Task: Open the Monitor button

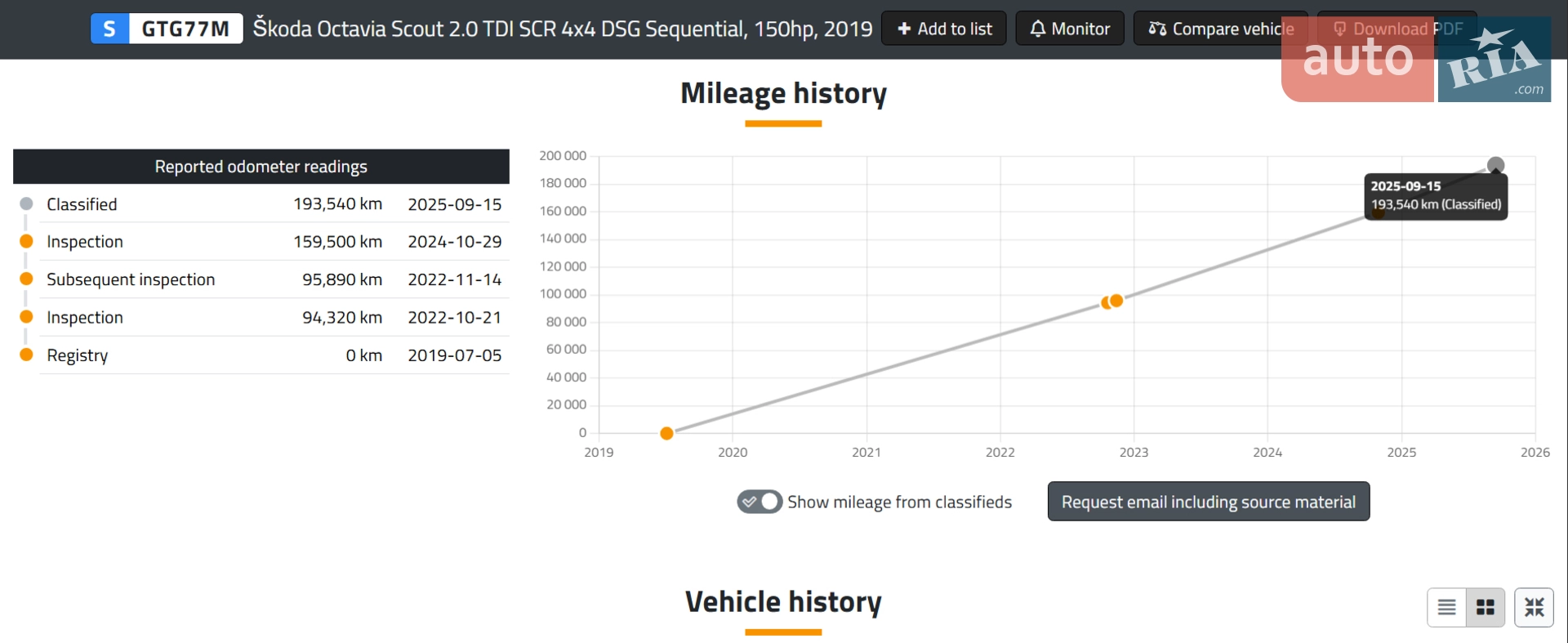Action: point(1070,29)
